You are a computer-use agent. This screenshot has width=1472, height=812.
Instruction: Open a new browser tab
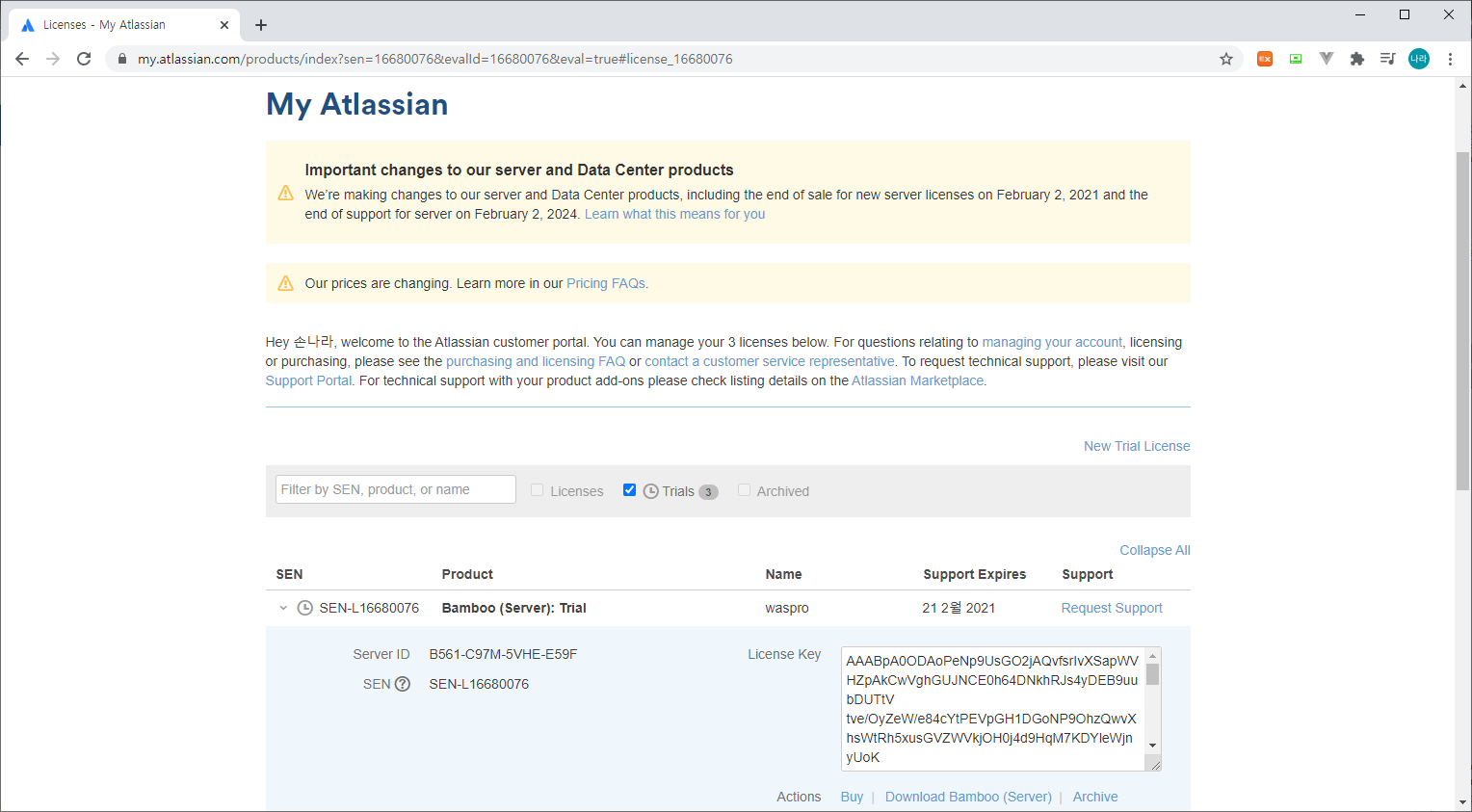pos(261,25)
